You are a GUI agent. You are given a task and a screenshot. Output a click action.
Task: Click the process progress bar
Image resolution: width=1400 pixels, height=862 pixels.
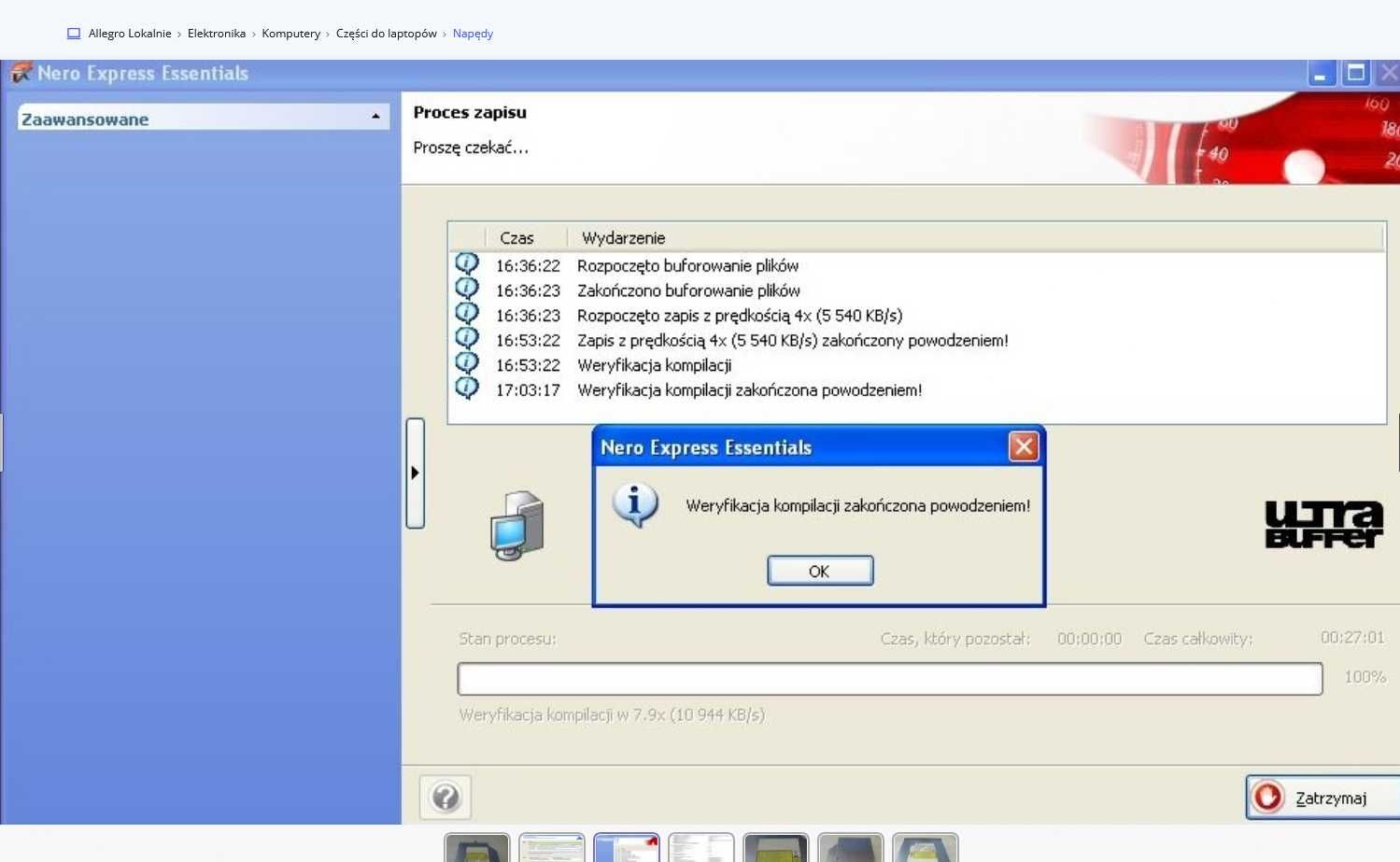click(x=890, y=679)
